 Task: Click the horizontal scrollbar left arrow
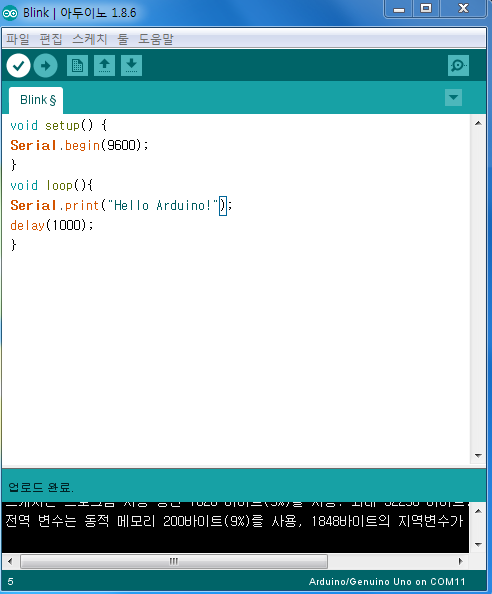(10, 561)
